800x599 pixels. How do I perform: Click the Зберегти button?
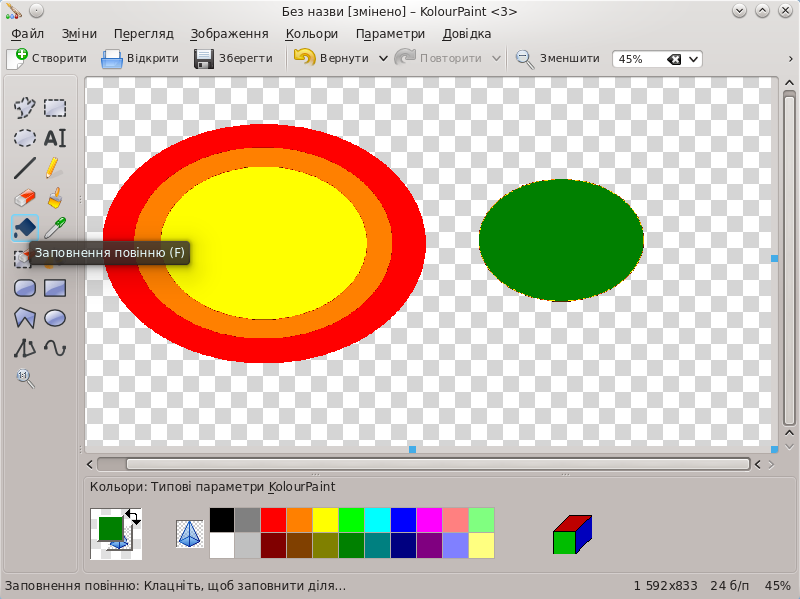[x=233, y=59]
